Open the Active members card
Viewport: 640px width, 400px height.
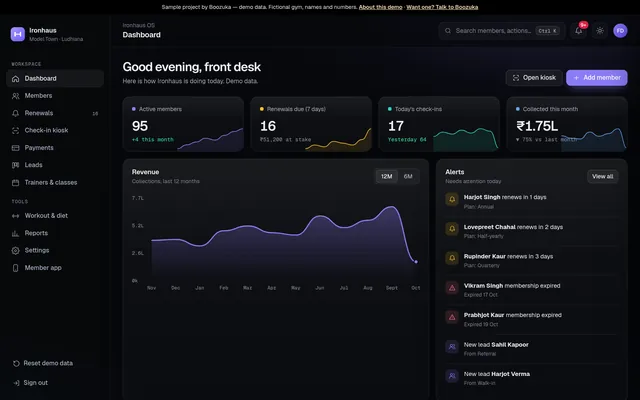click(183, 124)
